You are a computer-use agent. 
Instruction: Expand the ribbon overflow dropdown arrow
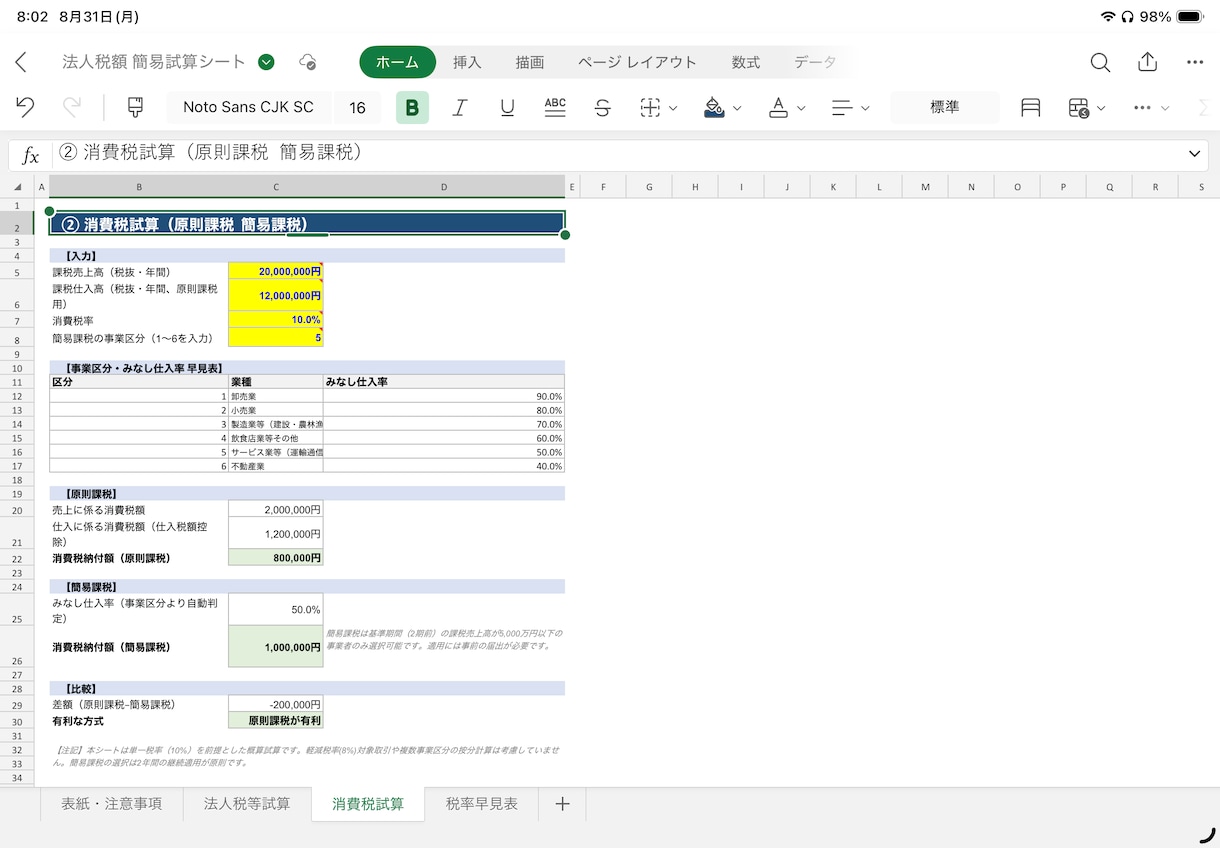(1166, 108)
